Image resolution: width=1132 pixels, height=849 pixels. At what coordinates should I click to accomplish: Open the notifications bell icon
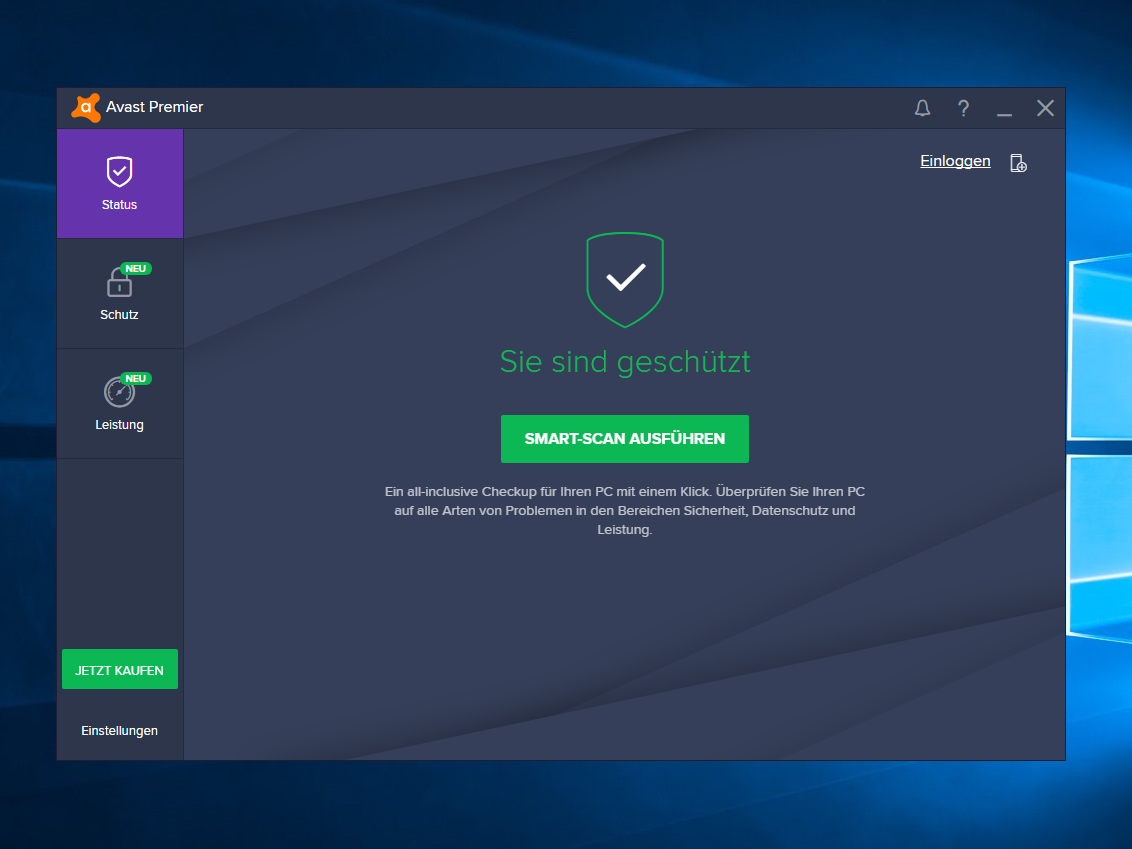coord(922,108)
